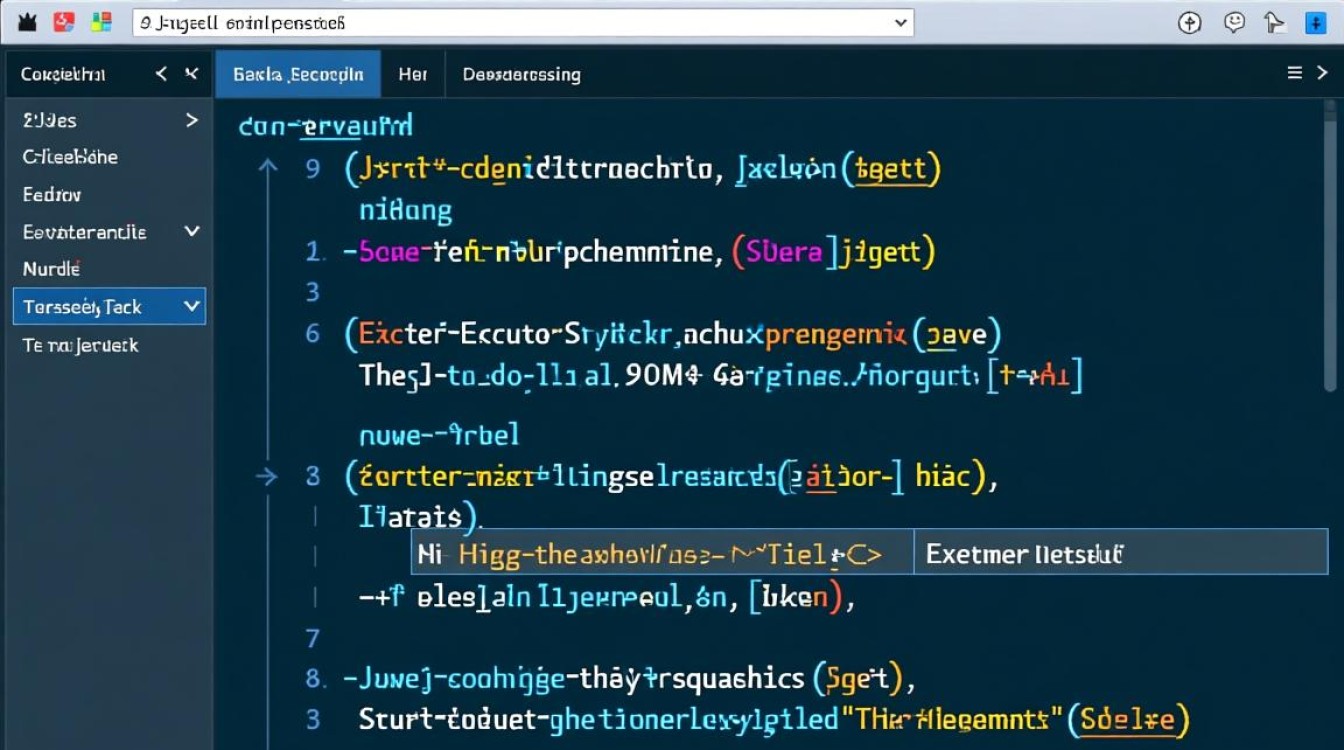Click the gutter arrow pointing at the highlighted line
Image resolution: width=1344 pixels, height=750 pixels.
point(267,477)
